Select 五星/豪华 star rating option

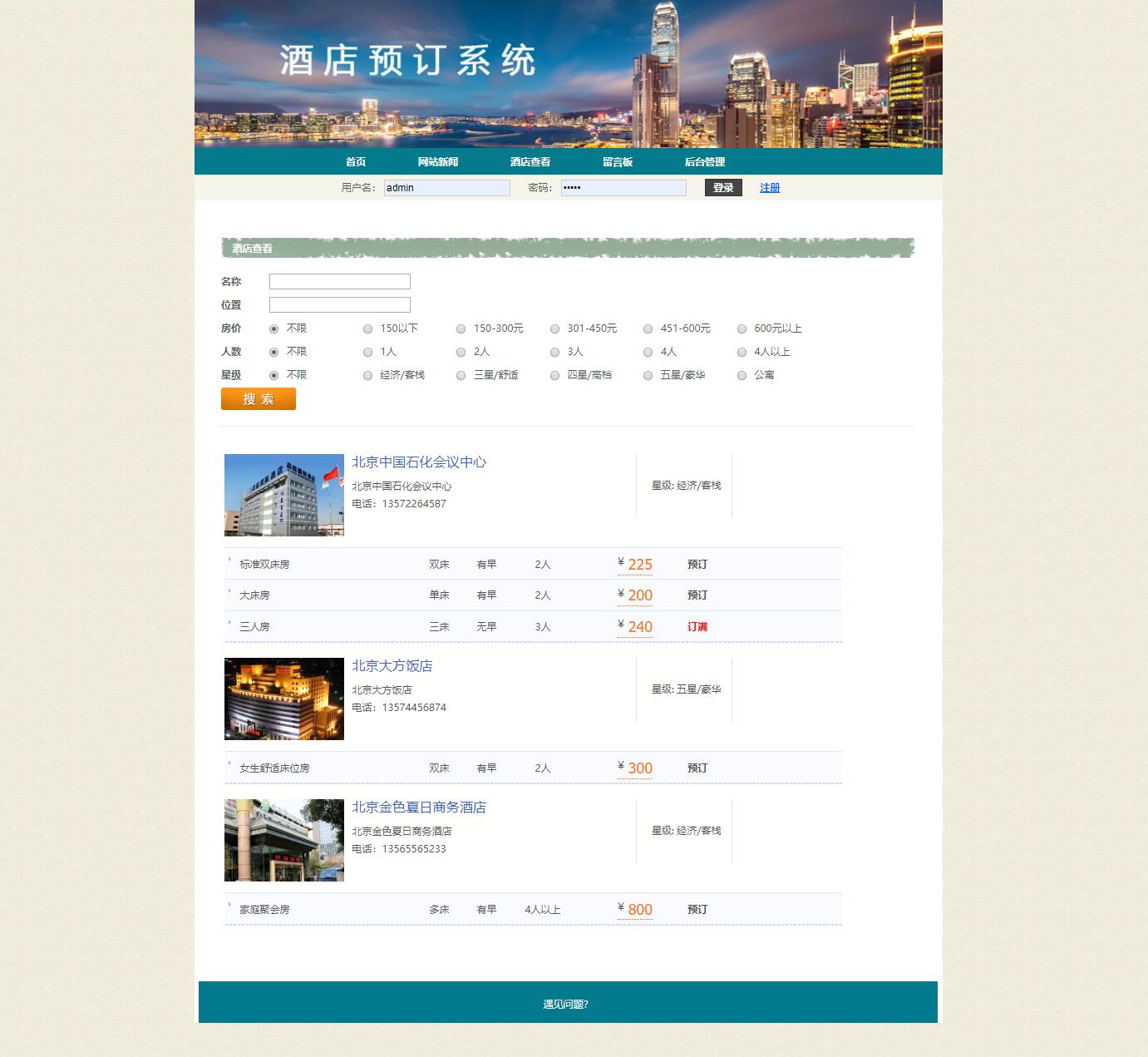tap(648, 375)
